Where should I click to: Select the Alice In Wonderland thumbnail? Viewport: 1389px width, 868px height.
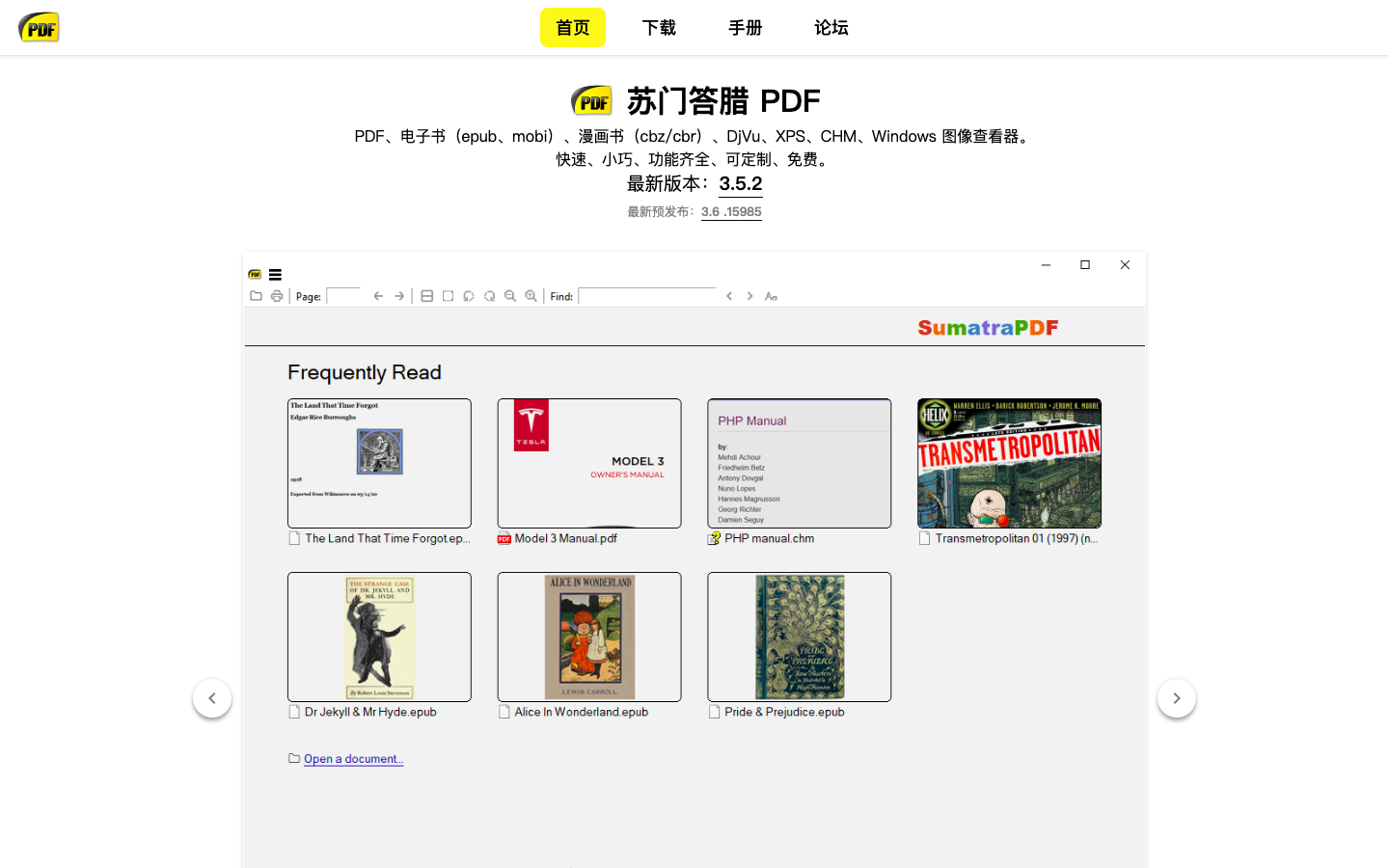pos(589,637)
